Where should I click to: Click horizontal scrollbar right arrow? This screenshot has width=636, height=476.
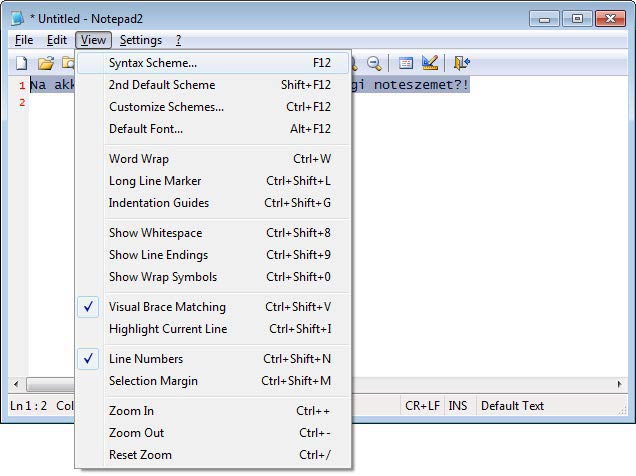[x=619, y=384]
